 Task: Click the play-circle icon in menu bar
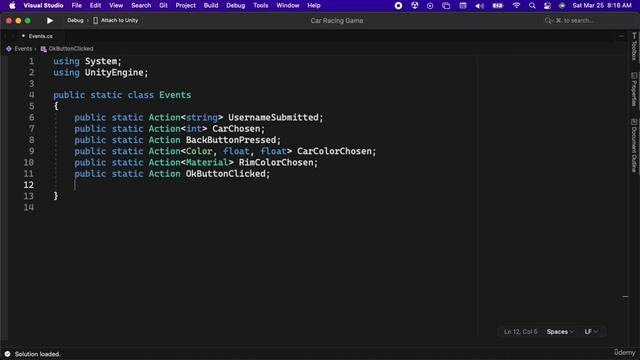click(x=430, y=5)
